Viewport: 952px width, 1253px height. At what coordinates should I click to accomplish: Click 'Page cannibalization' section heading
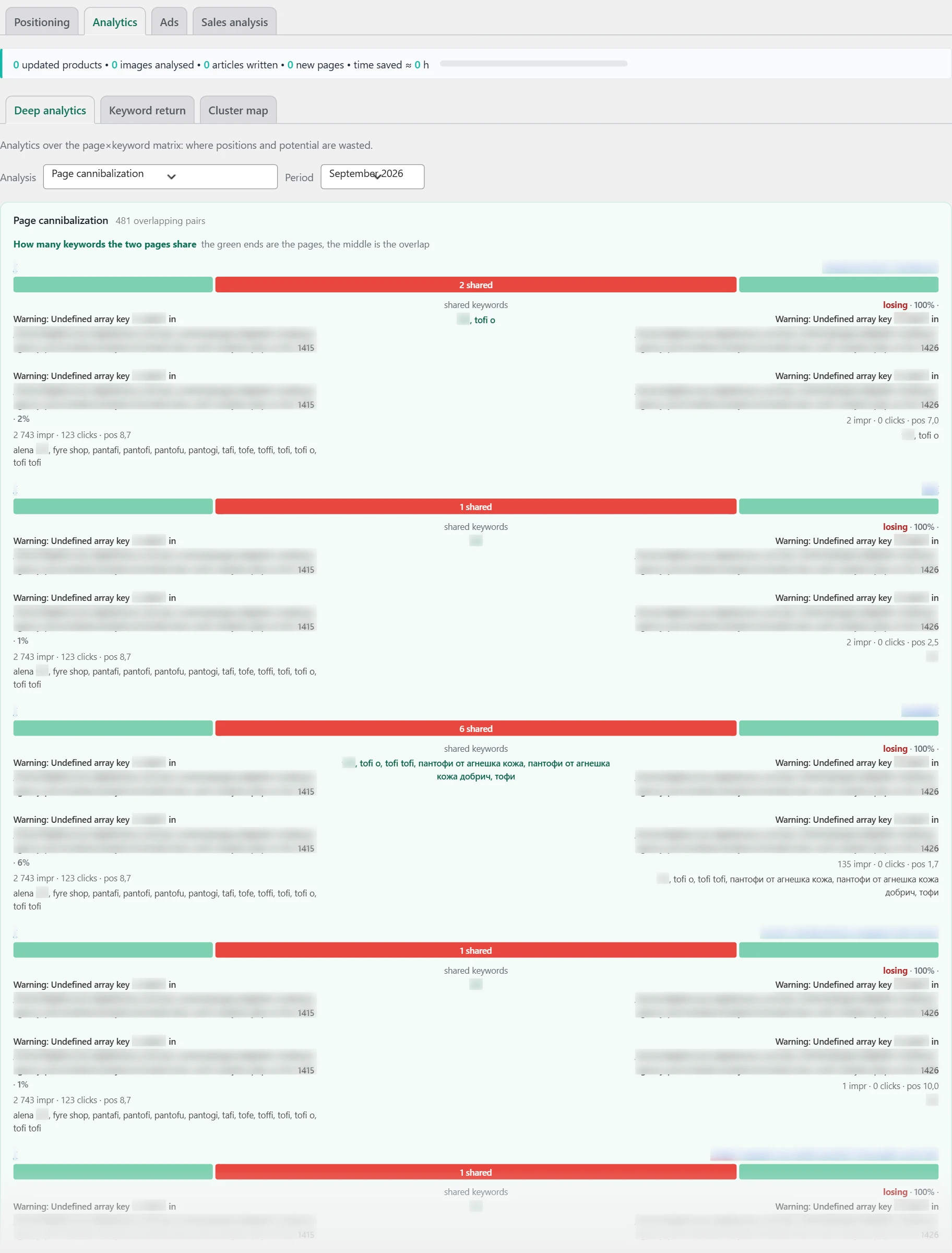pos(61,220)
